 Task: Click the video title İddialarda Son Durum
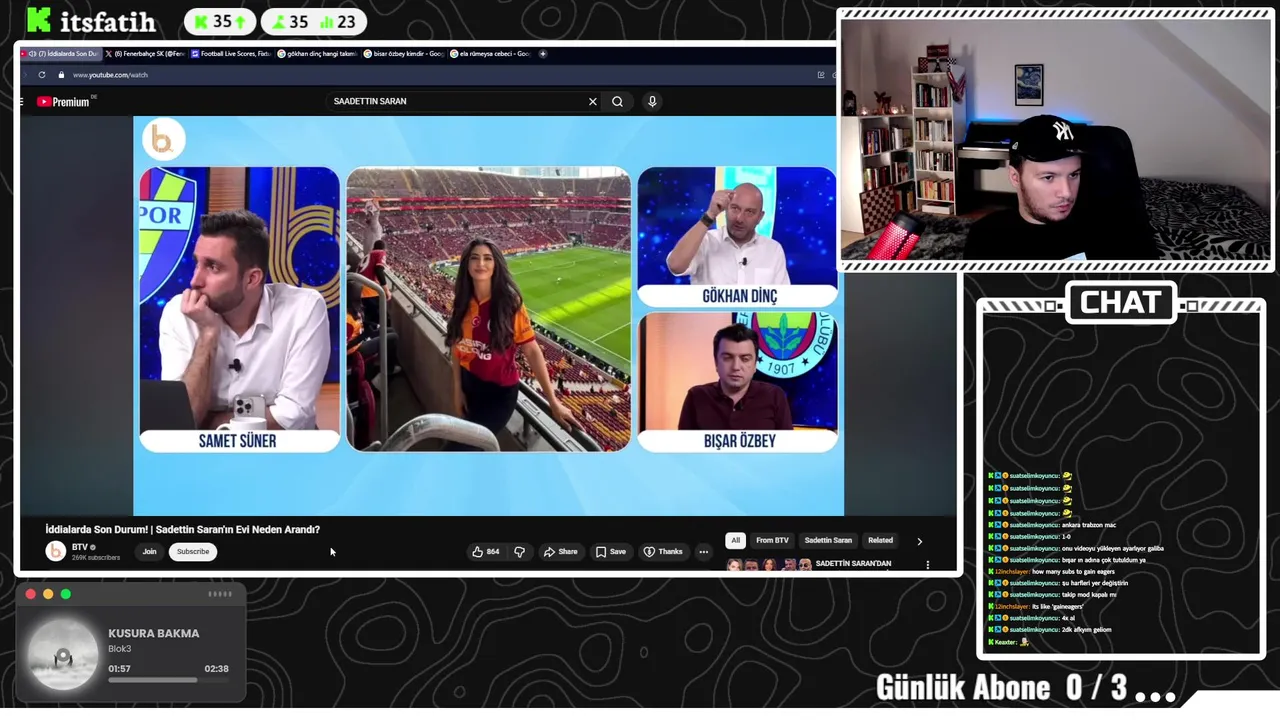(x=182, y=529)
